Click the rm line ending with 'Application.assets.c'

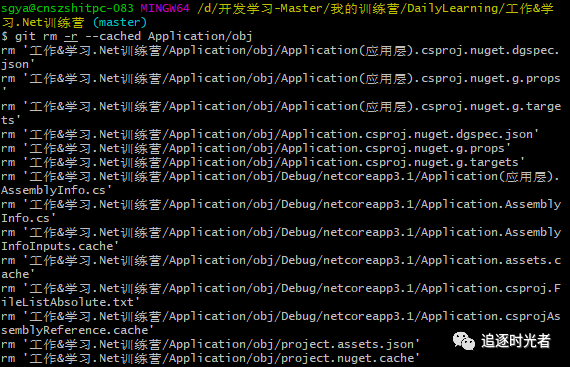281,261
